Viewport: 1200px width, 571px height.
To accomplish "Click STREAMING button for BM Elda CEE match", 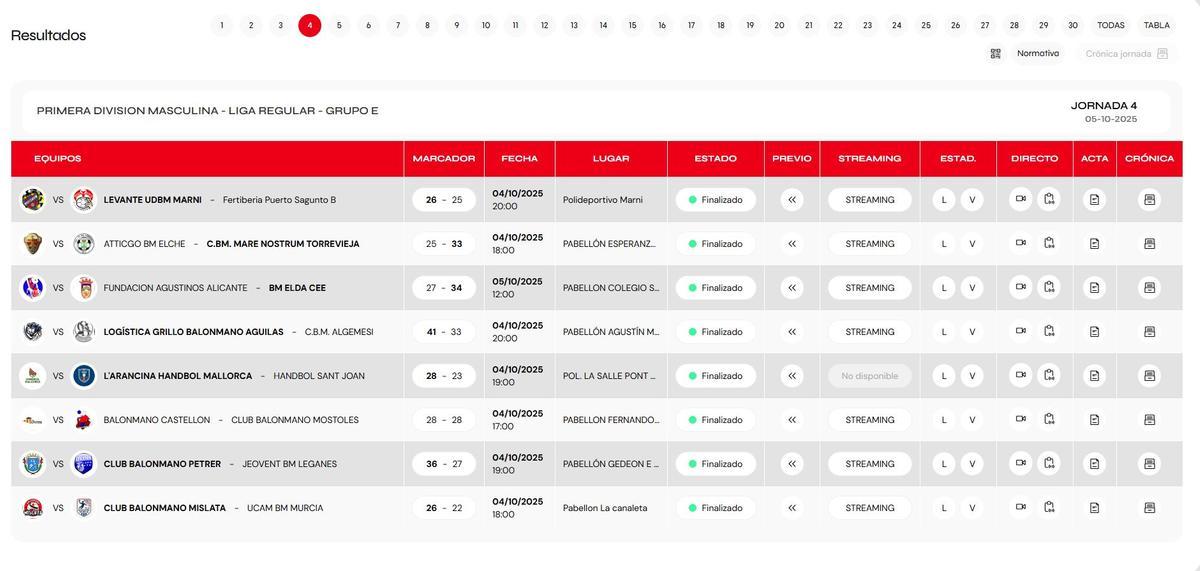I will tap(869, 288).
